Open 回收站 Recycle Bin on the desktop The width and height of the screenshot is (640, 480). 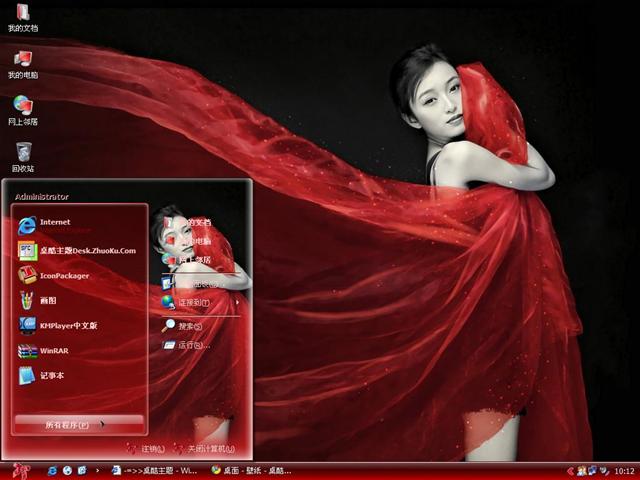pos(23,155)
